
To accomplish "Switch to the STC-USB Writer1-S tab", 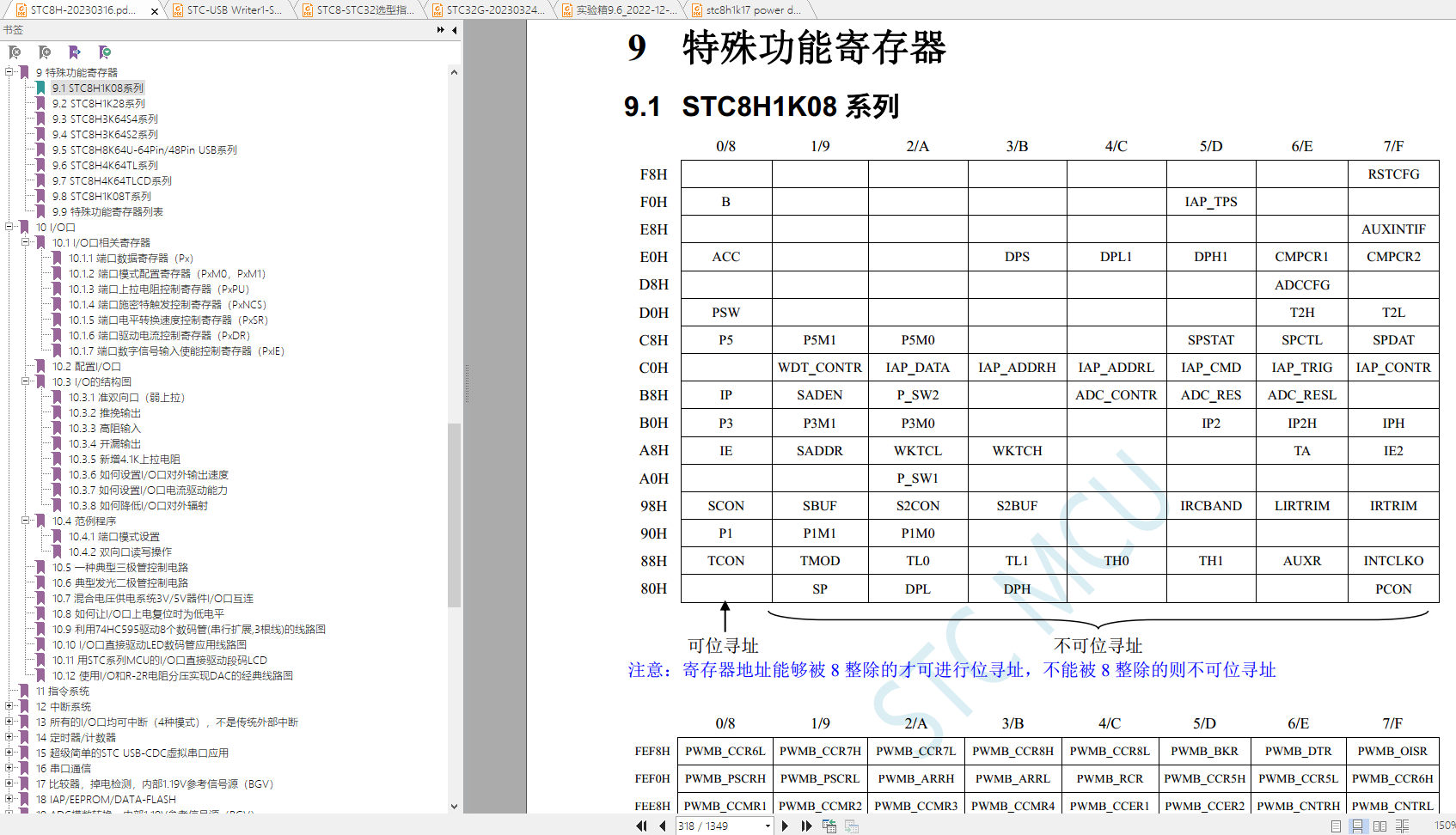I will (234, 10).
